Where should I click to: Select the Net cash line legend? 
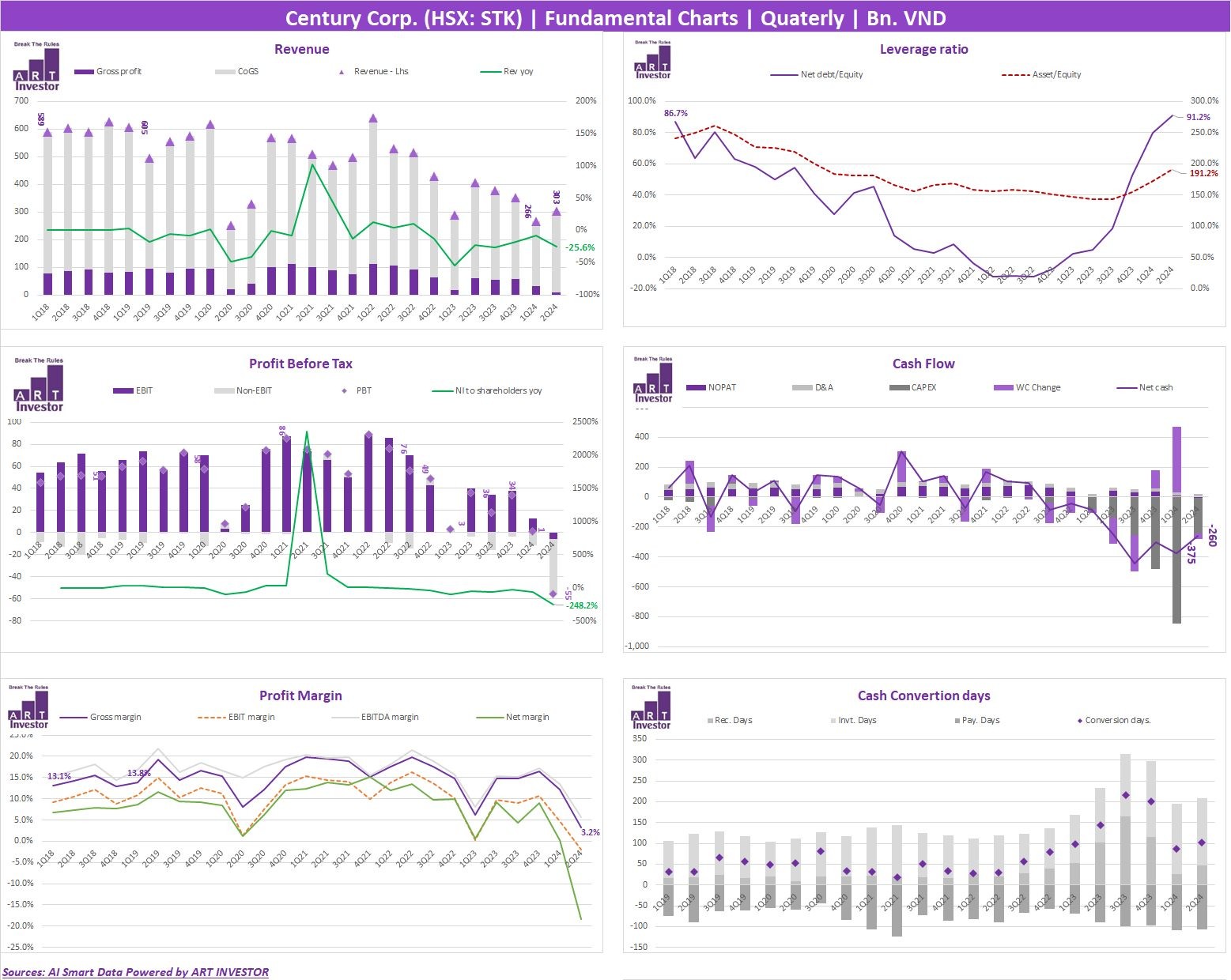pos(1145,387)
